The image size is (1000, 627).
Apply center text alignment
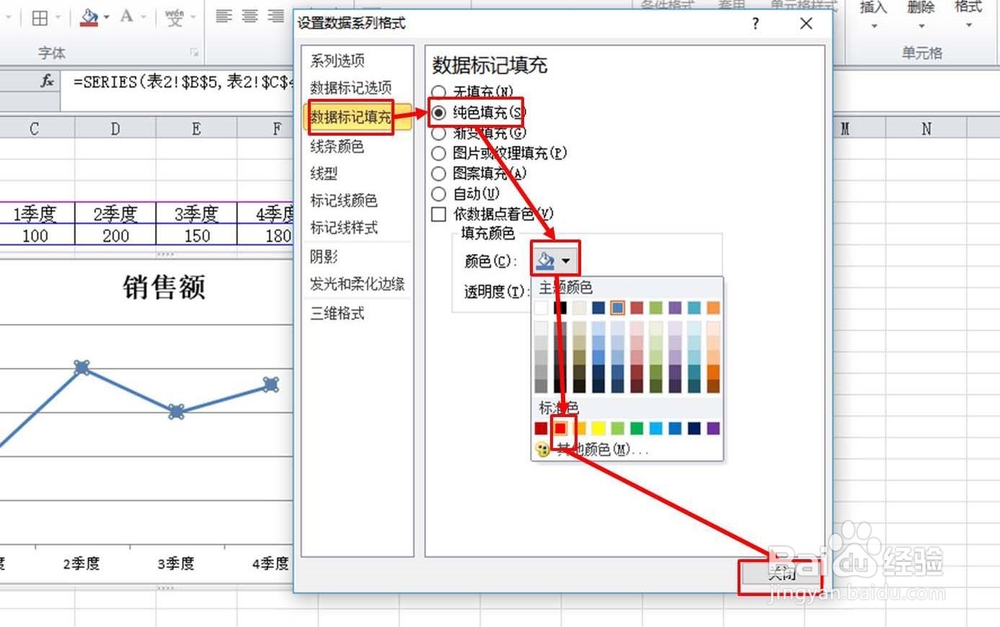[249, 16]
